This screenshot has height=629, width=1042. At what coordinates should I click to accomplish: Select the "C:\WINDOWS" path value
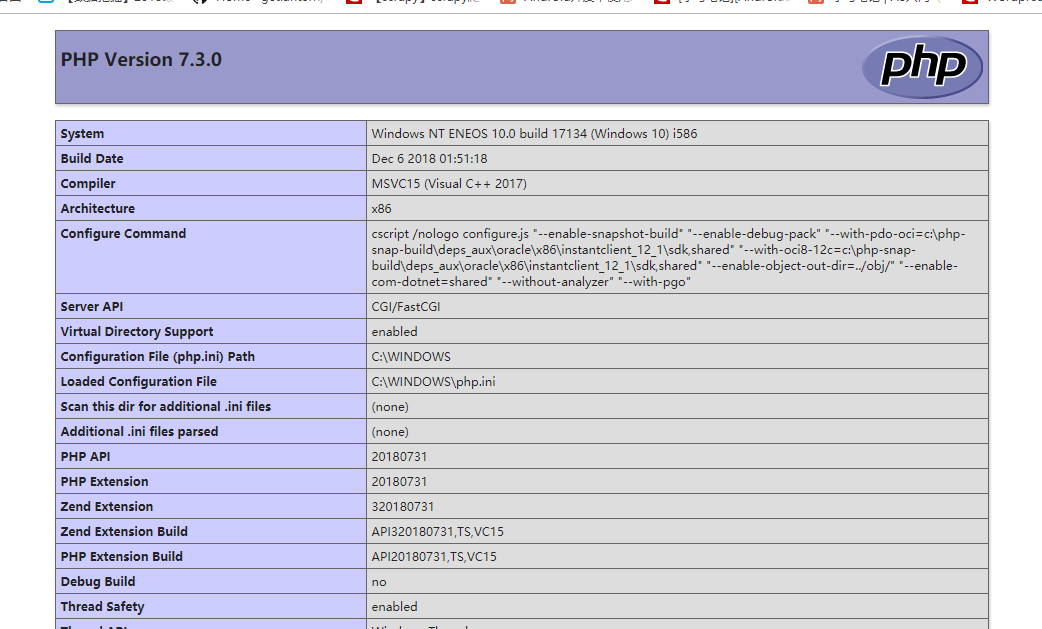(x=411, y=357)
